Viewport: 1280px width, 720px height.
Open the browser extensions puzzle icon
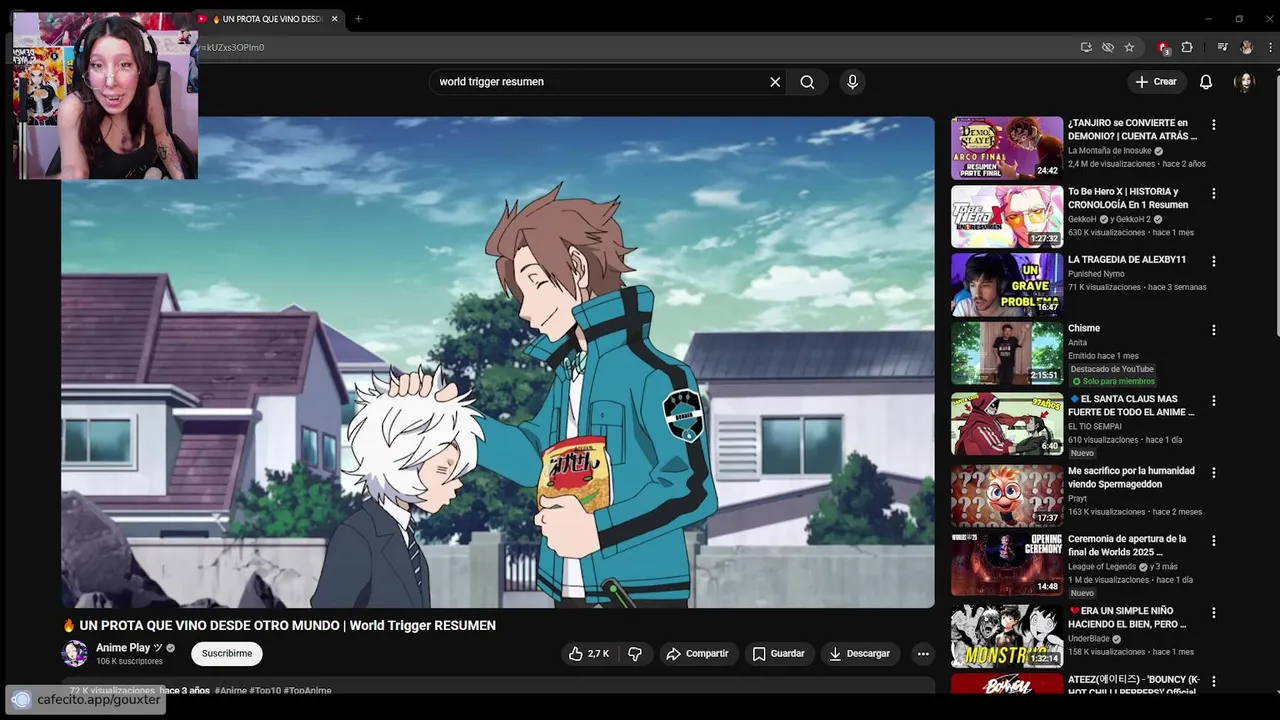pyautogui.click(x=1187, y=47)
